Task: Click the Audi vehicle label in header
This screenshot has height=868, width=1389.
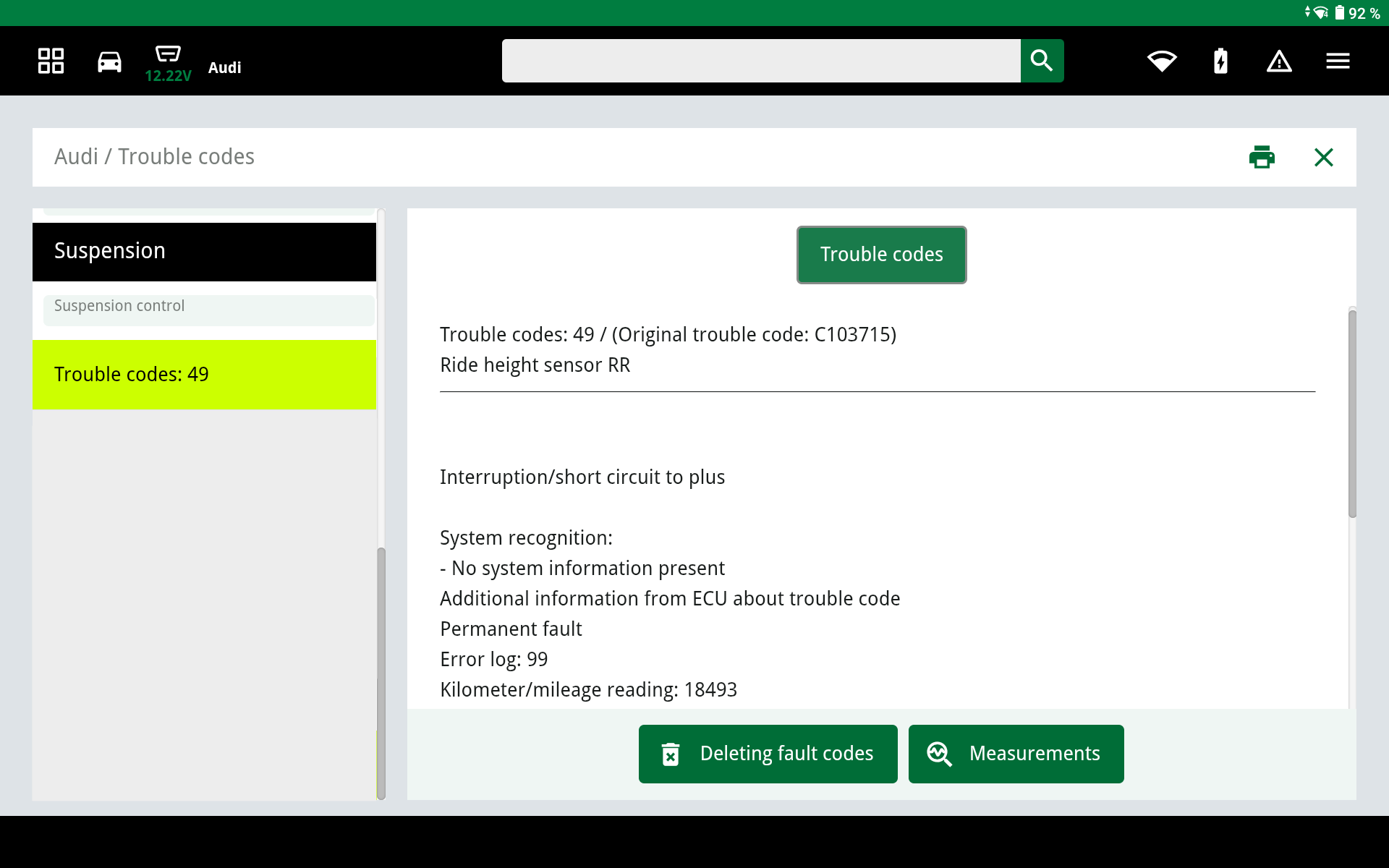Action: tap(224, 67)
